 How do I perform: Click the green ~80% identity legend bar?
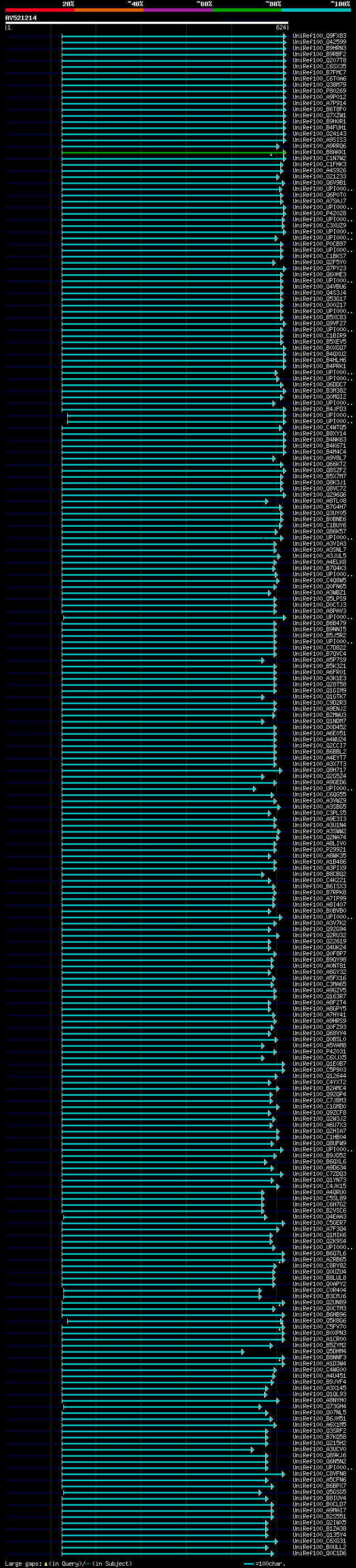[247, 11]
